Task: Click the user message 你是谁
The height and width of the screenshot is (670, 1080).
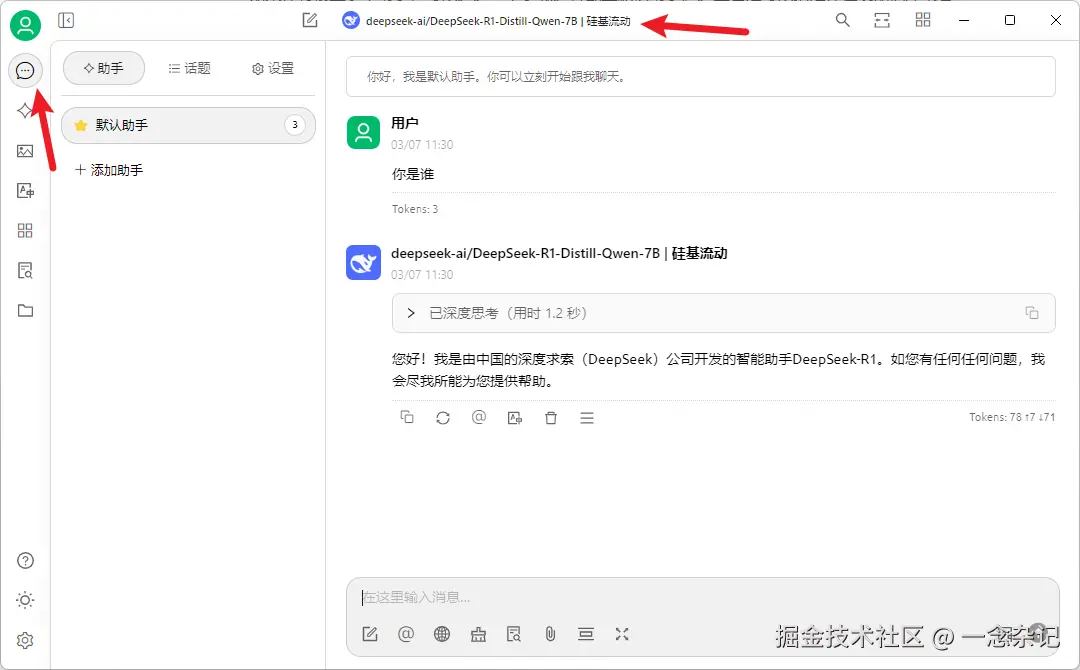Action: point(413,174)
